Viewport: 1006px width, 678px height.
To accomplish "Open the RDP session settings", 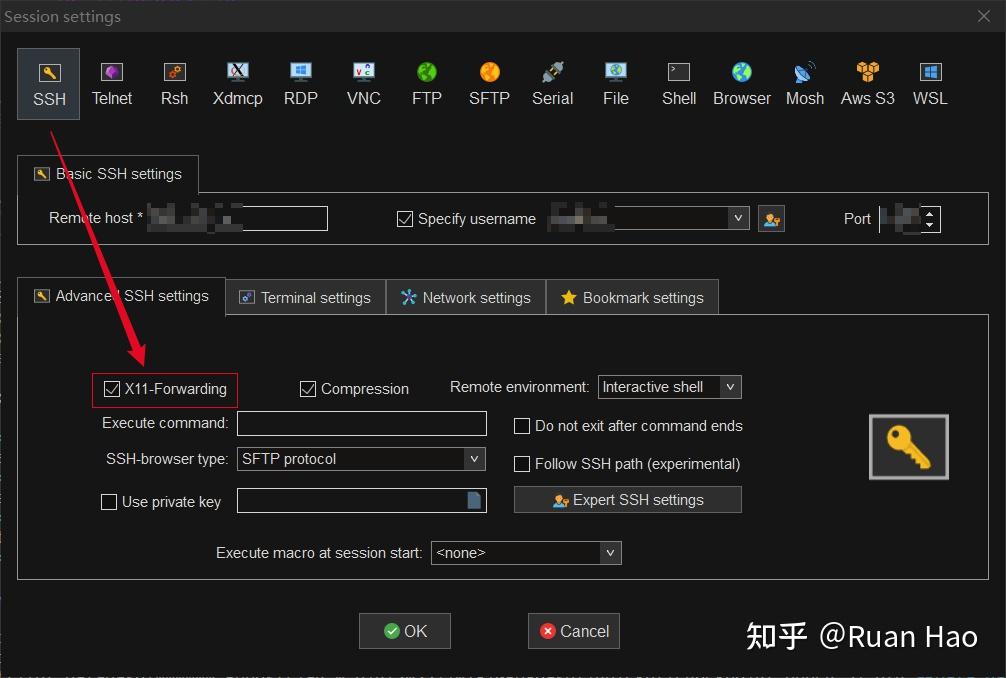I will [300, 84].
